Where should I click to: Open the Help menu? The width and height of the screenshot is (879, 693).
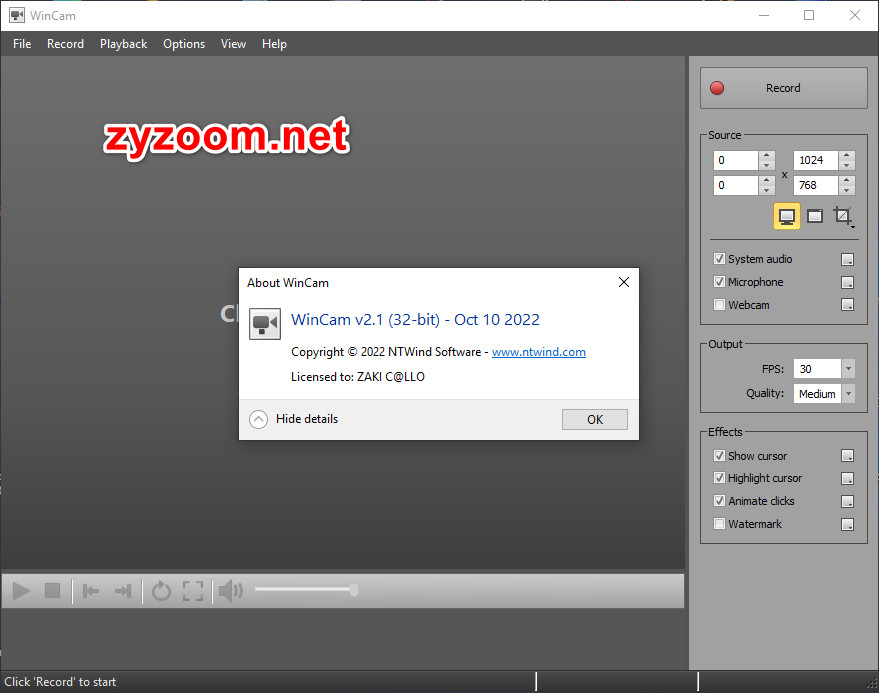274,44
